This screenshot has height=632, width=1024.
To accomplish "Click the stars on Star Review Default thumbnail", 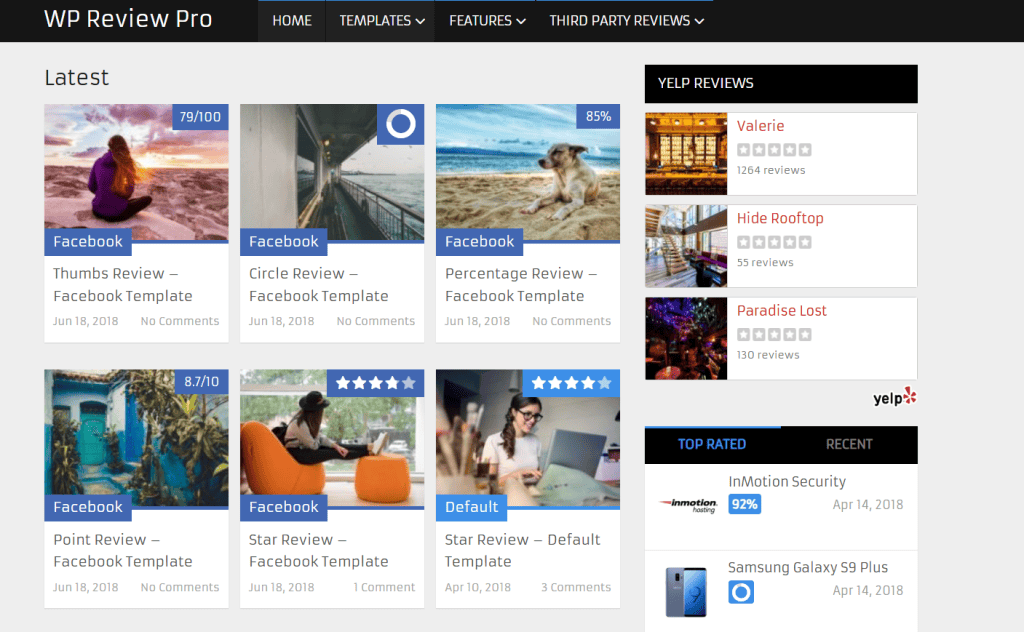I will pyautogui.click(x=571, y=382).
